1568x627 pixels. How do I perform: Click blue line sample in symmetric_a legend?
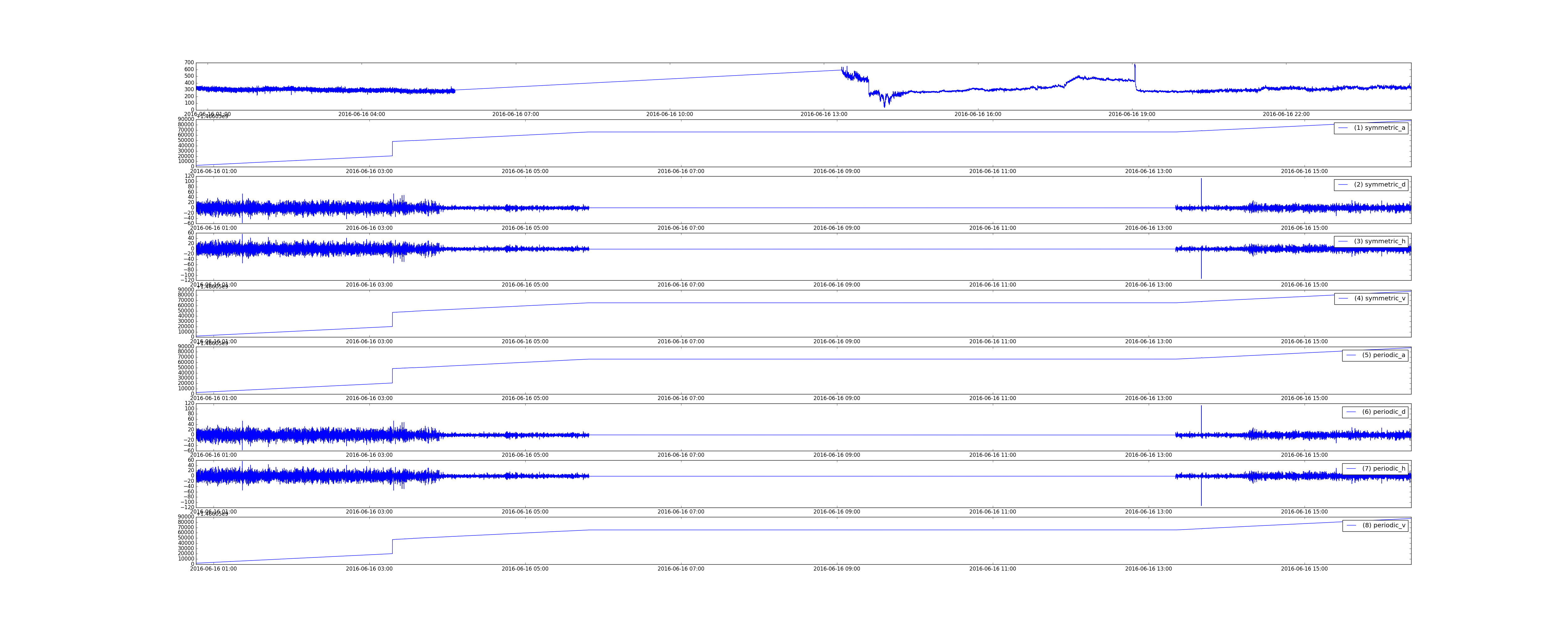[1343, 128]
